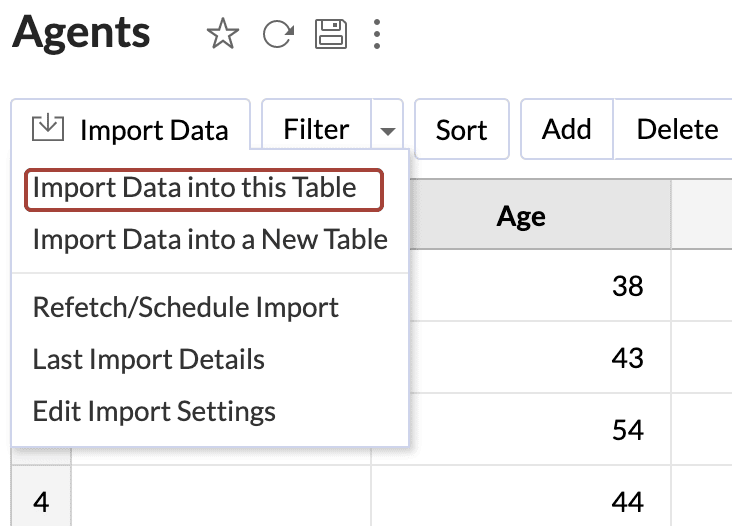Expand the Filter dropdown arrow
The width and height of the screenshot is (732, 526).
tap(388, 131)
